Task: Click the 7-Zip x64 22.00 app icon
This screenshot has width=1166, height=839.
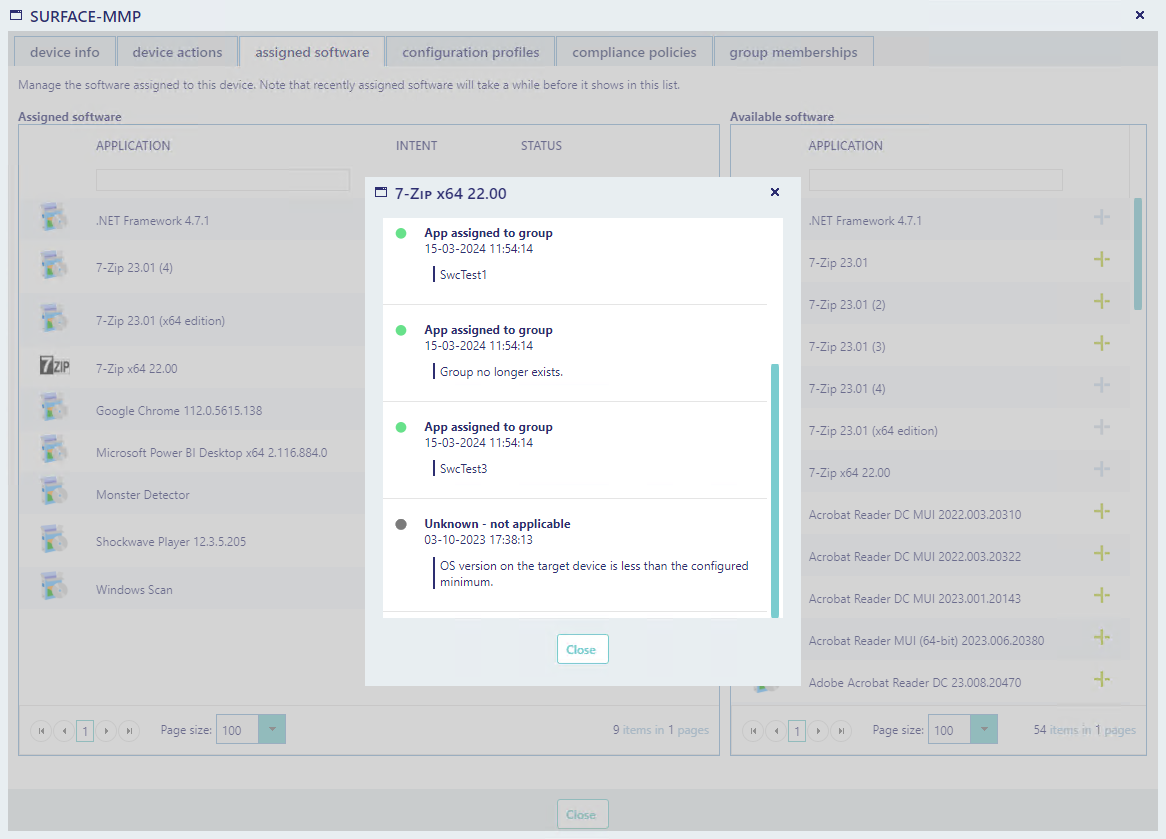Action: pos(54,367)
